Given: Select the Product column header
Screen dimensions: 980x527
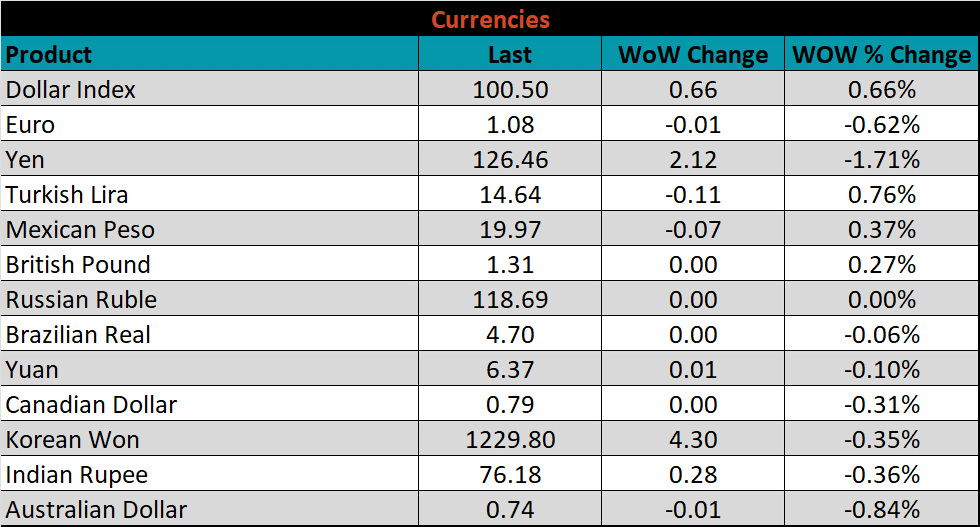Looking at the screenshot, I should pyautogui.click(x=49, y=54).
